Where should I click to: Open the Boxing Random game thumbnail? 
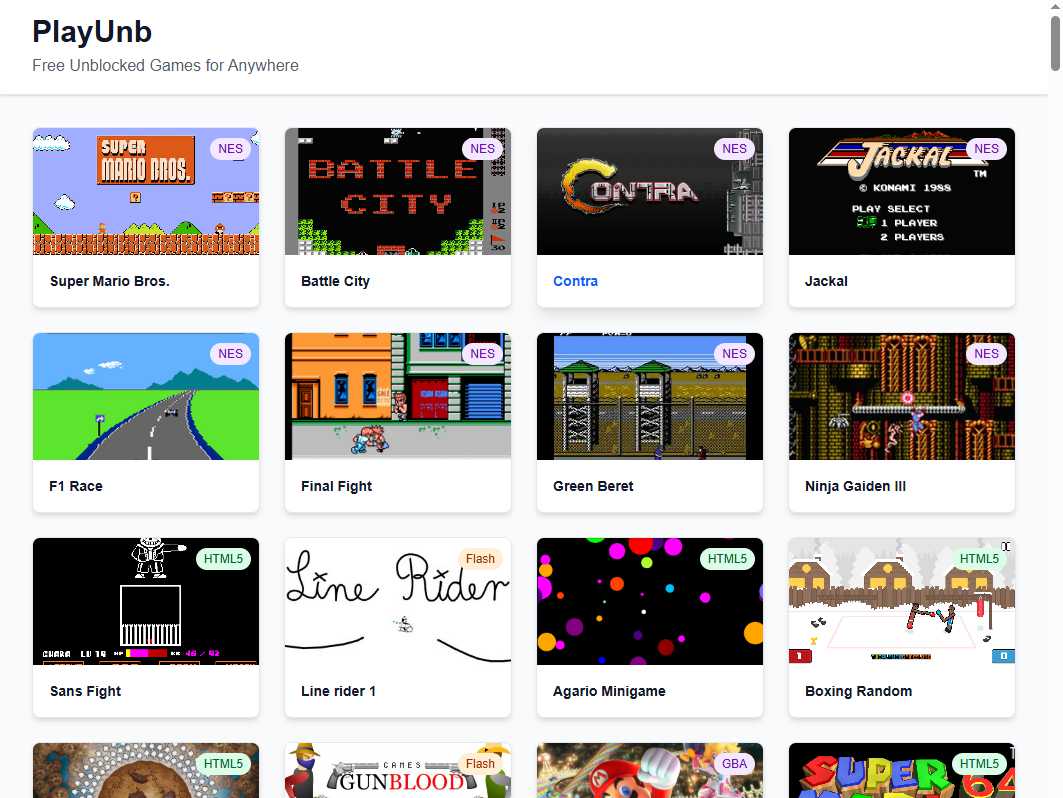point(902,601)
